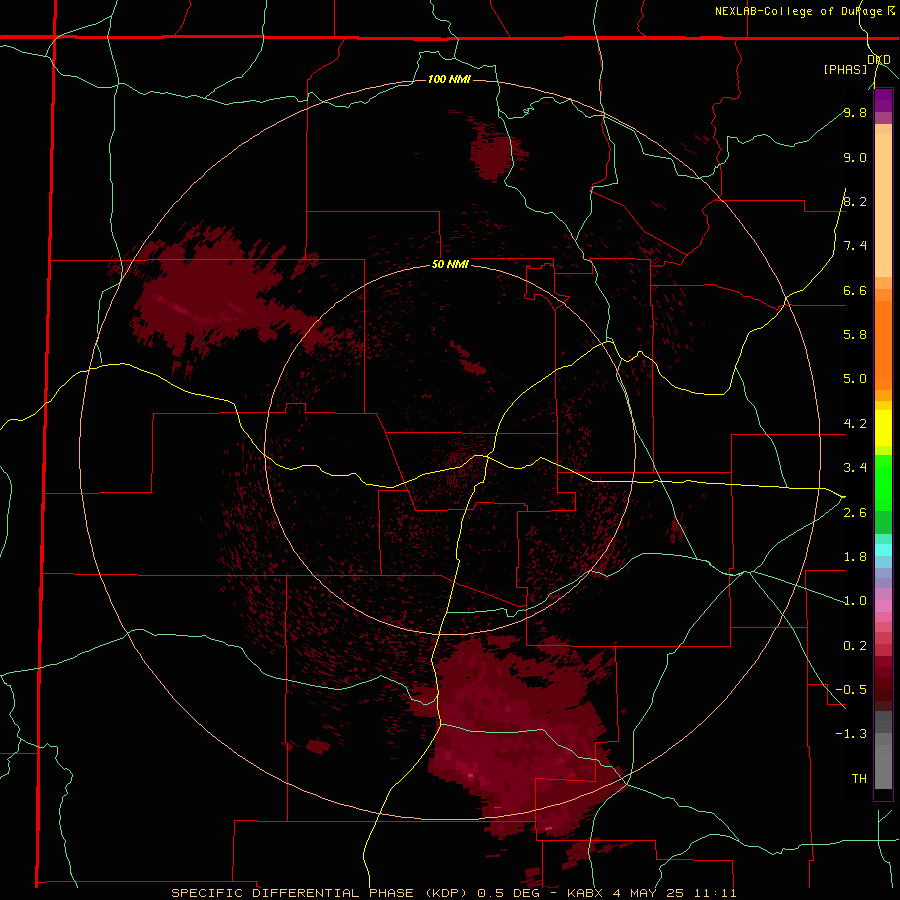Click the large KDP echo south of radar
The image size is (900, 900).
point(517,740)
